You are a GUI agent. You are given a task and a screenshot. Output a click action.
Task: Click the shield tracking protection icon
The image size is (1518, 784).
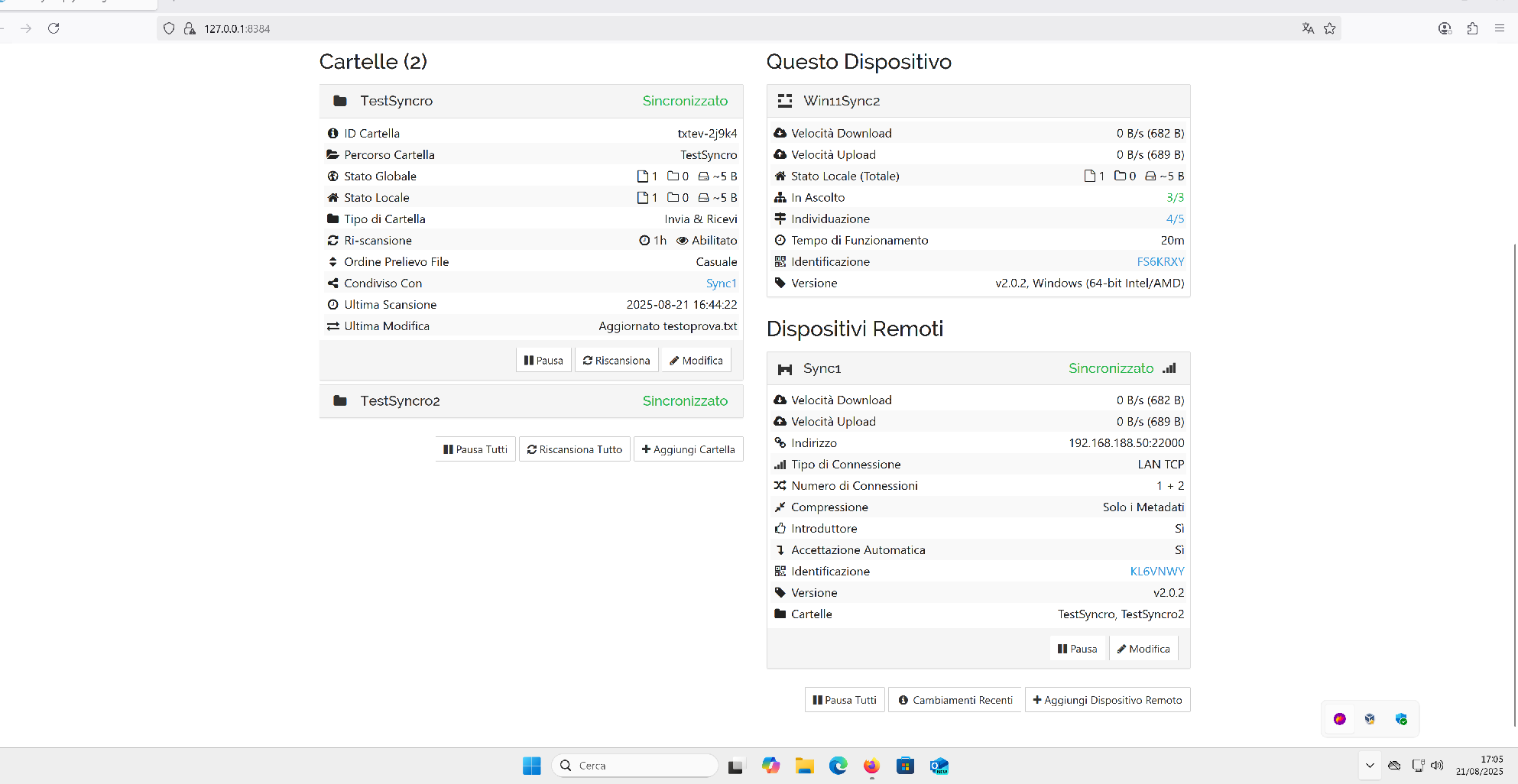coord(169,28)
